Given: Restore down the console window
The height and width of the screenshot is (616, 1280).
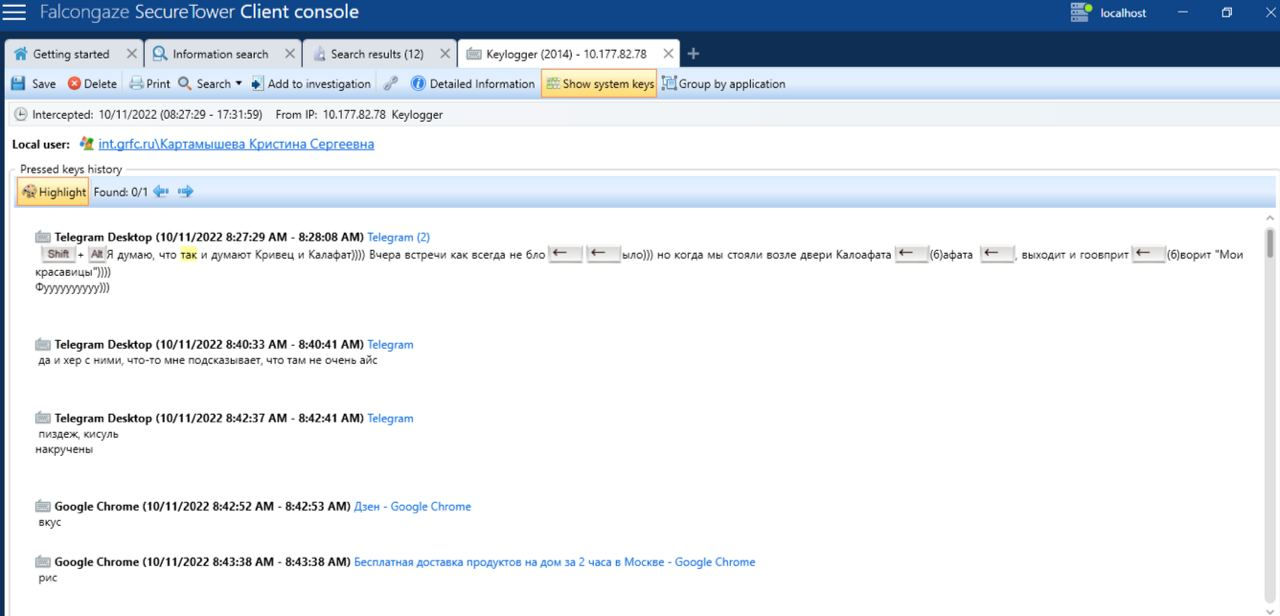Looking at the screenshot, I should tap(1227, 13).
